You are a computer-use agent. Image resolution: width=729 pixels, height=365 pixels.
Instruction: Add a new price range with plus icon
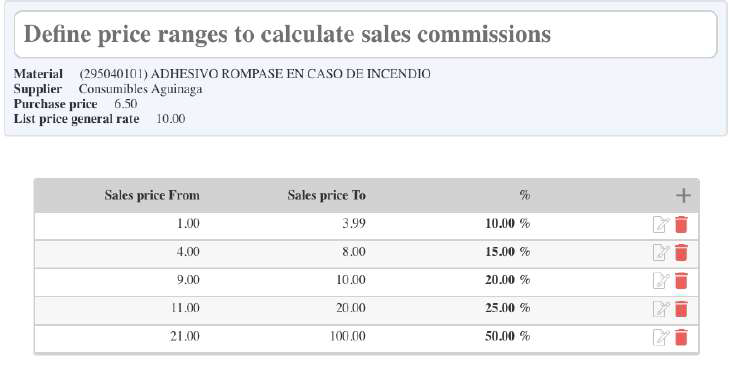click(683, 196)
